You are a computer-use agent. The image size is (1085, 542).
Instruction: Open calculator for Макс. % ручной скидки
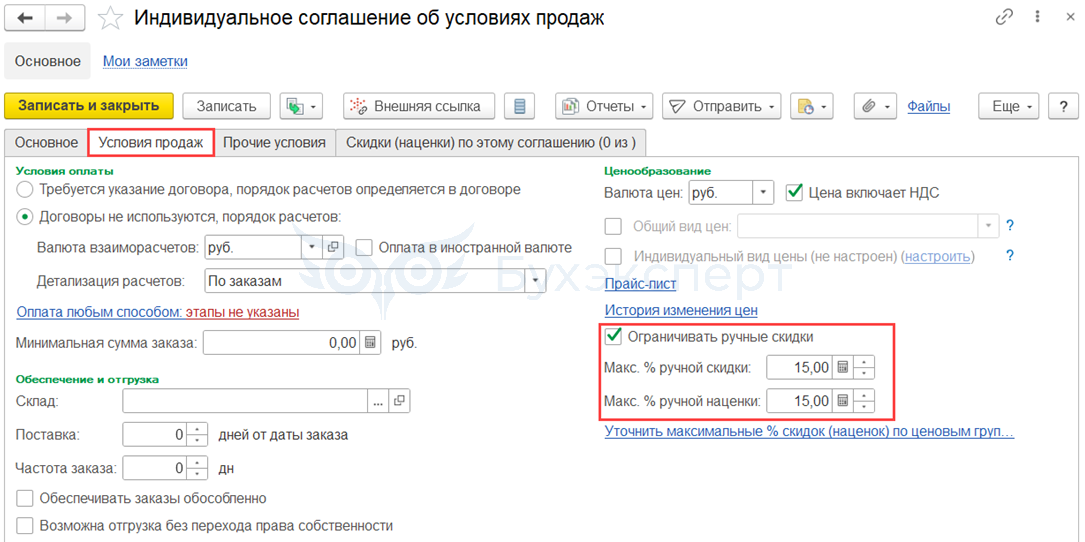click(842, 367)
